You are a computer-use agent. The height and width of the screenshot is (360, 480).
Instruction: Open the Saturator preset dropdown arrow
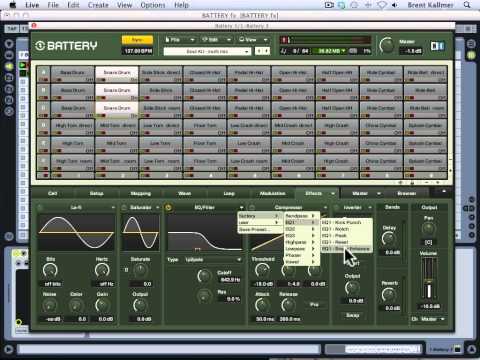[x=158, y=208]
